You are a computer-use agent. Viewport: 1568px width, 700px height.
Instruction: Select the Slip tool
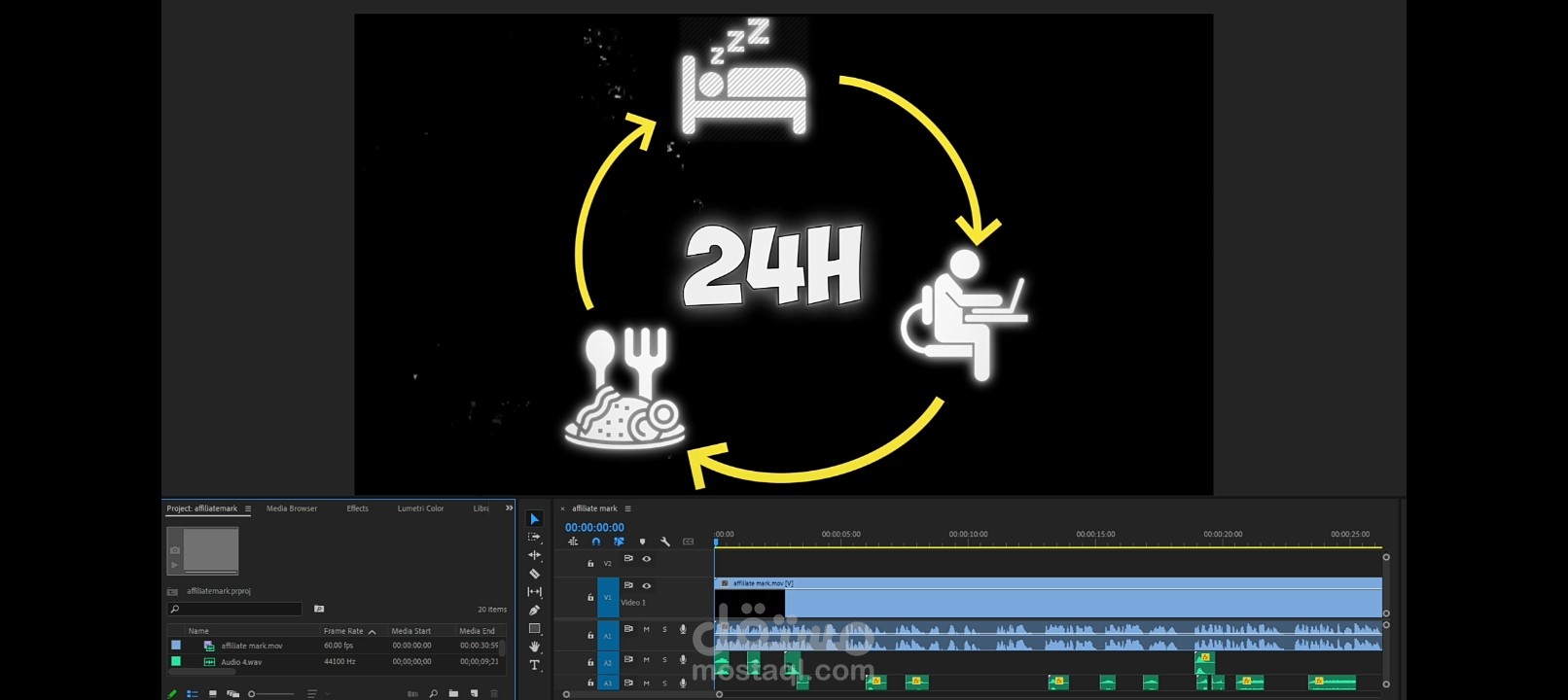tap(534, 592)
